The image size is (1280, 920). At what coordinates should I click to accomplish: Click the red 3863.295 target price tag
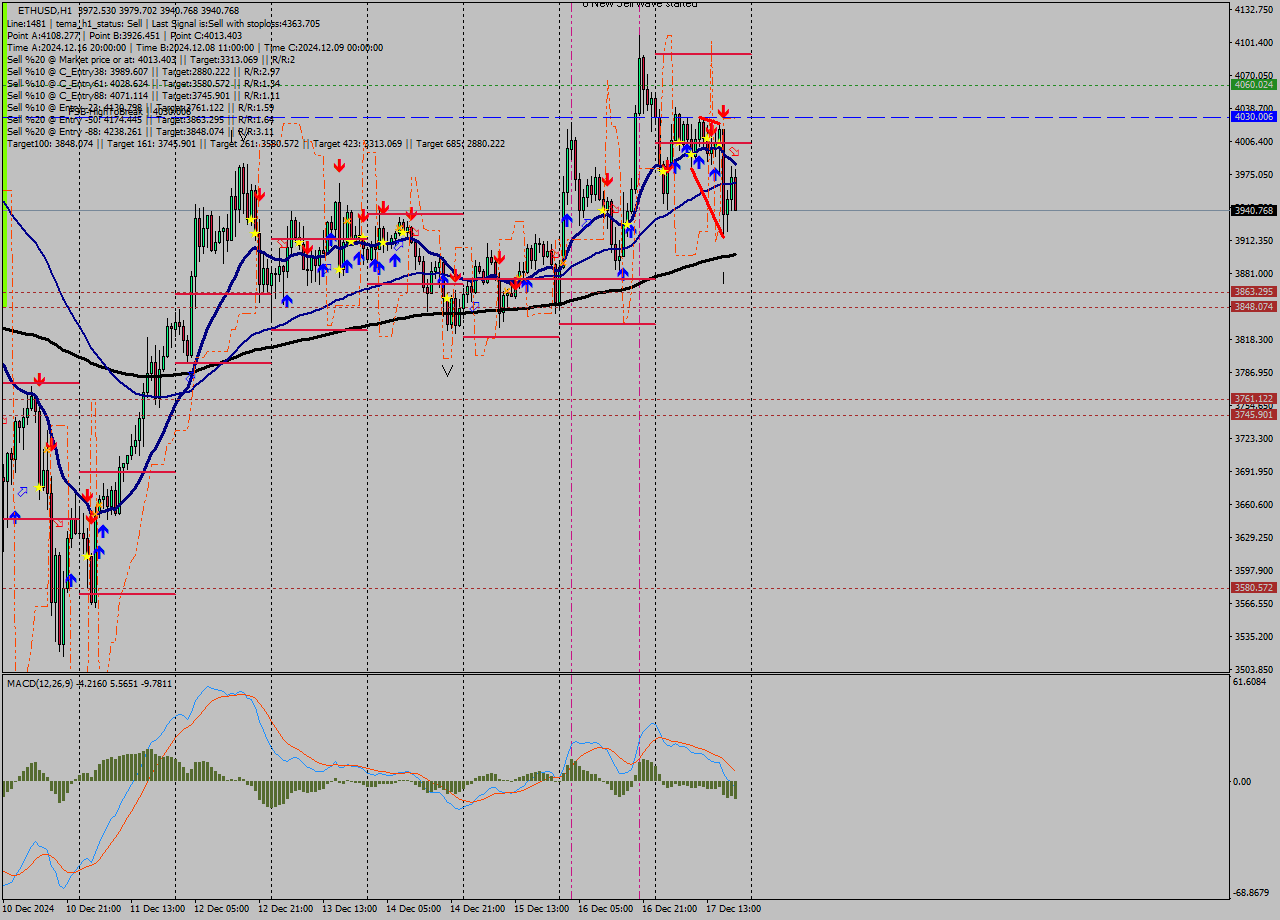(1253, 292)
